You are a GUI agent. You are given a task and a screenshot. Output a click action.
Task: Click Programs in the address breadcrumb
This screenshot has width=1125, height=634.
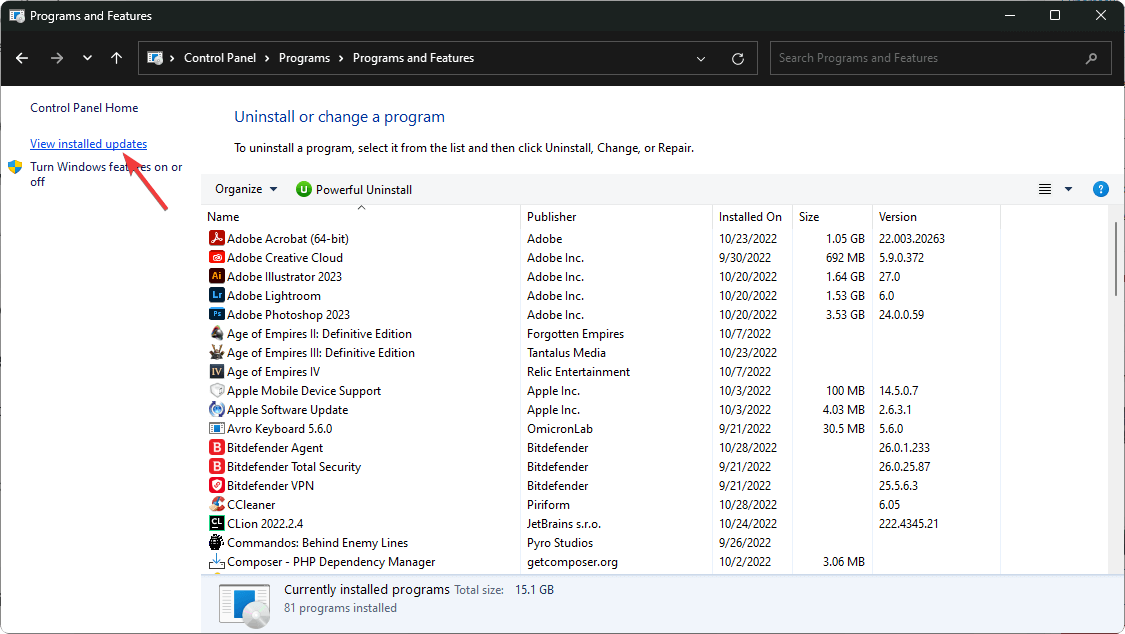pos(305,58)
